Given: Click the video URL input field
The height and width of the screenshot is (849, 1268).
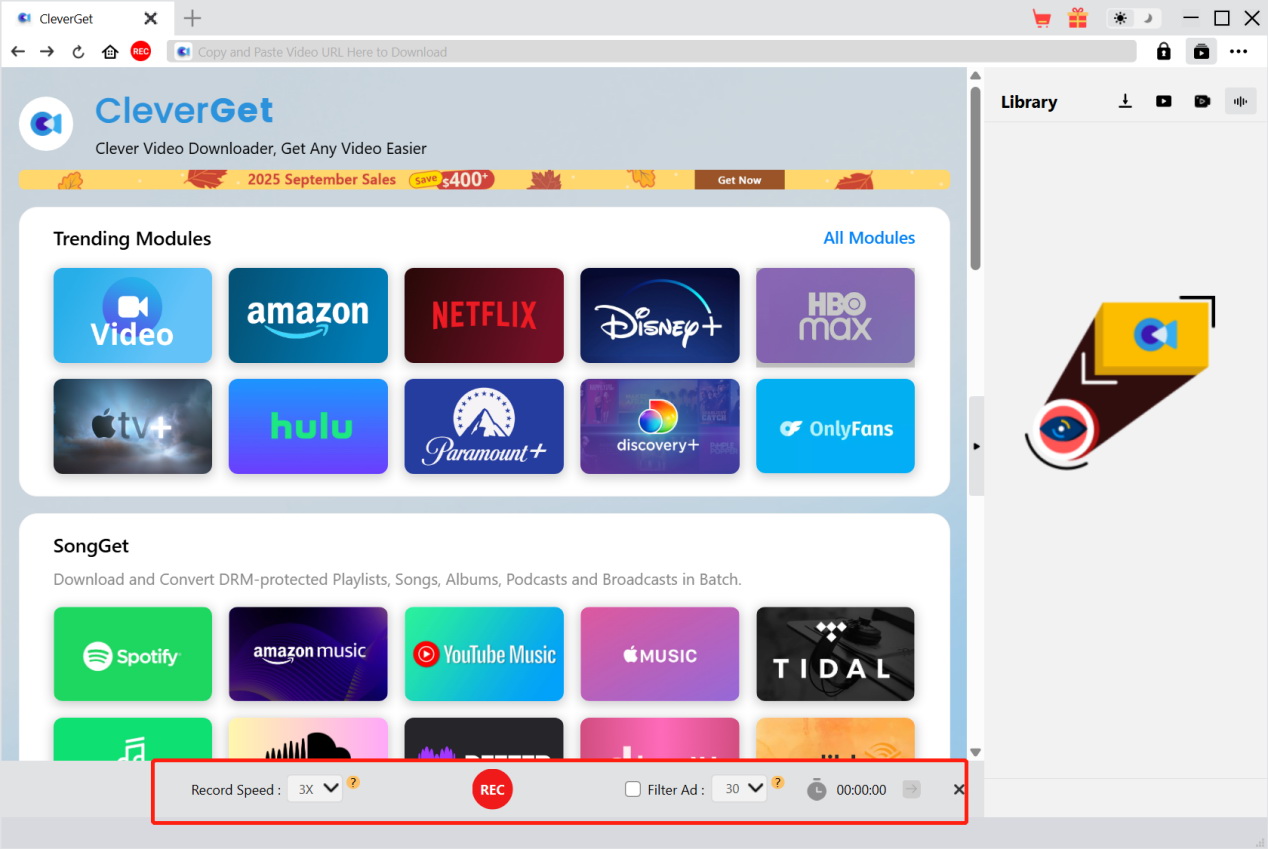Looking at the screenshot, I should coord(652,51).
